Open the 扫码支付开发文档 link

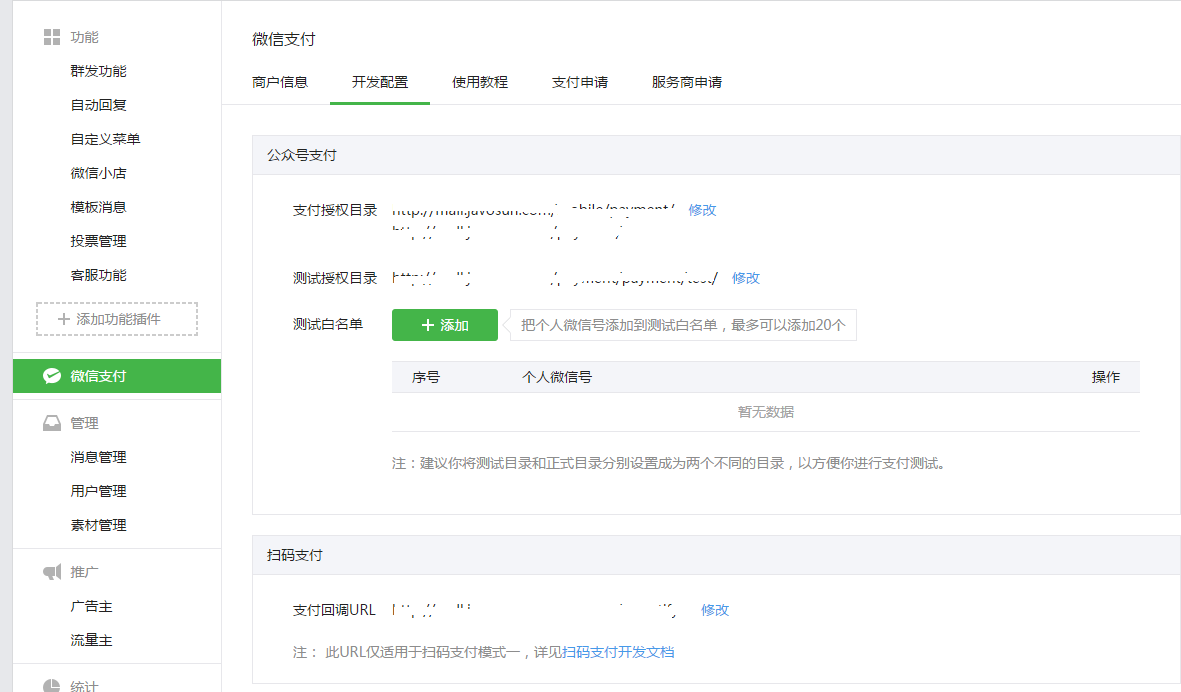coord(618,652)
